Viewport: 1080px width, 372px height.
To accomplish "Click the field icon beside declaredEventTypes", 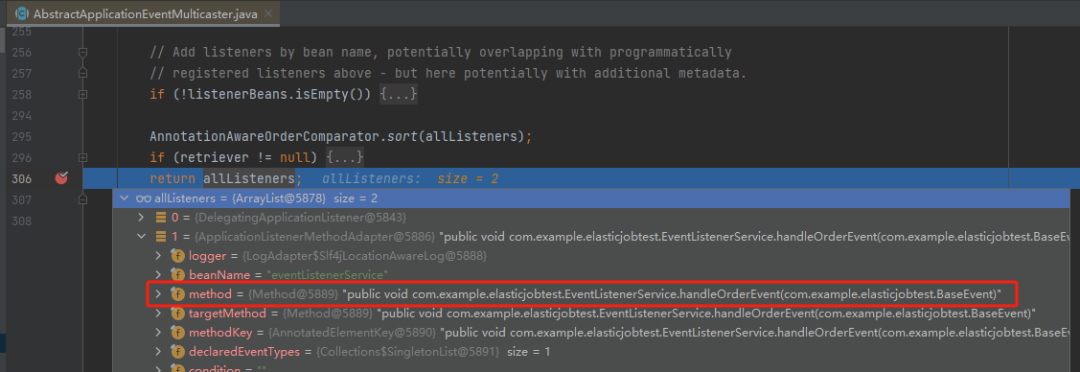I will pyautogui.click(x=177, y=352).
